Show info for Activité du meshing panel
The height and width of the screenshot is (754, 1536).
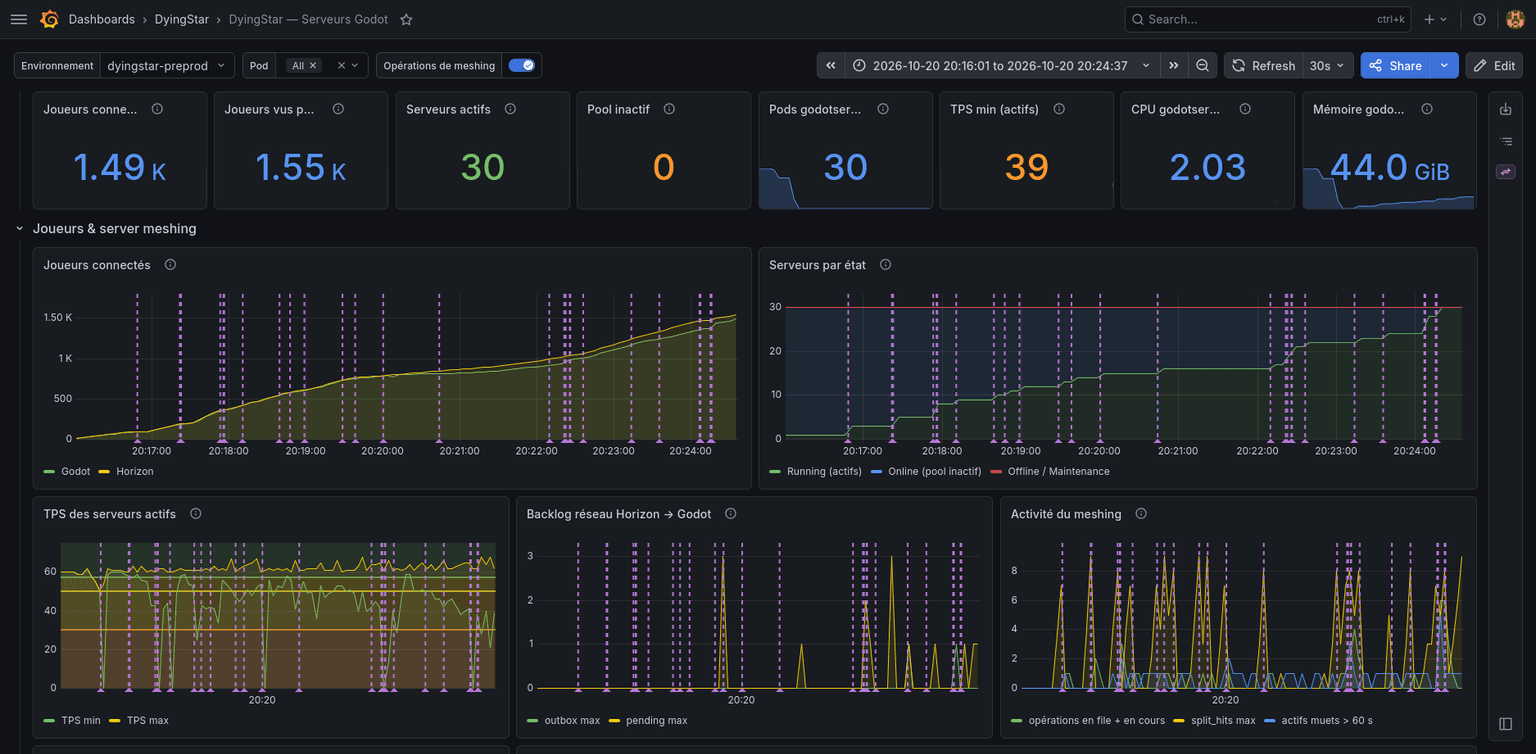click(1141, 514)
